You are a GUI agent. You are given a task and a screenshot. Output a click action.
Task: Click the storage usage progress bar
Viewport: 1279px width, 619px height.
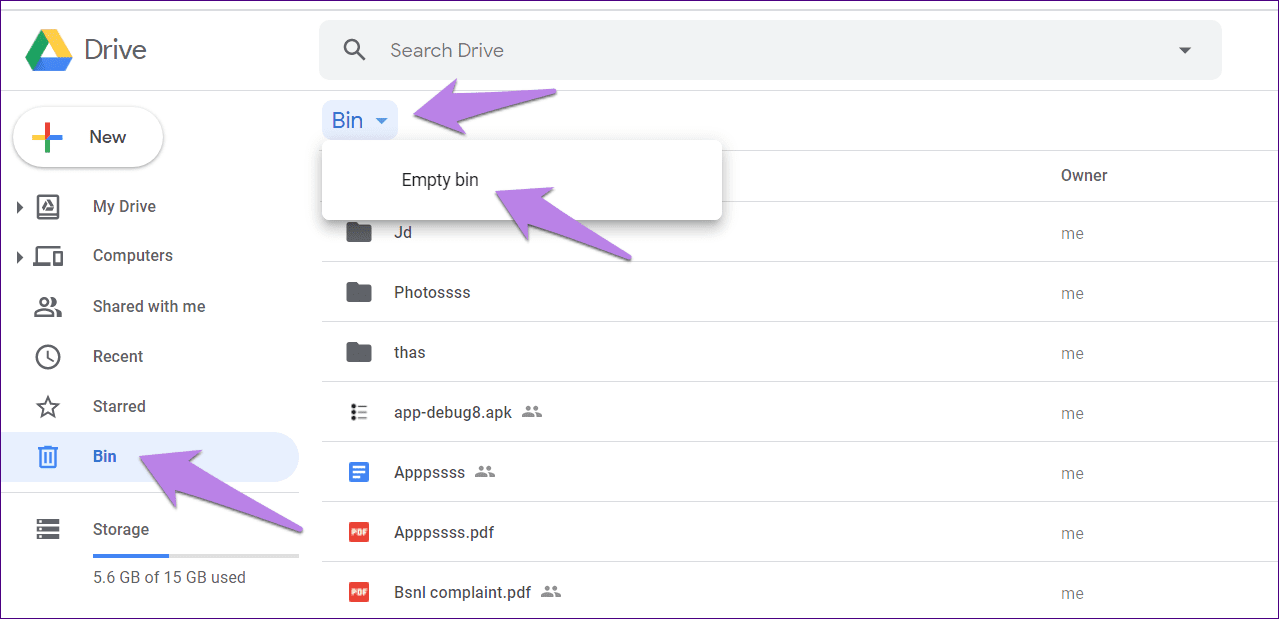point(195,555)
